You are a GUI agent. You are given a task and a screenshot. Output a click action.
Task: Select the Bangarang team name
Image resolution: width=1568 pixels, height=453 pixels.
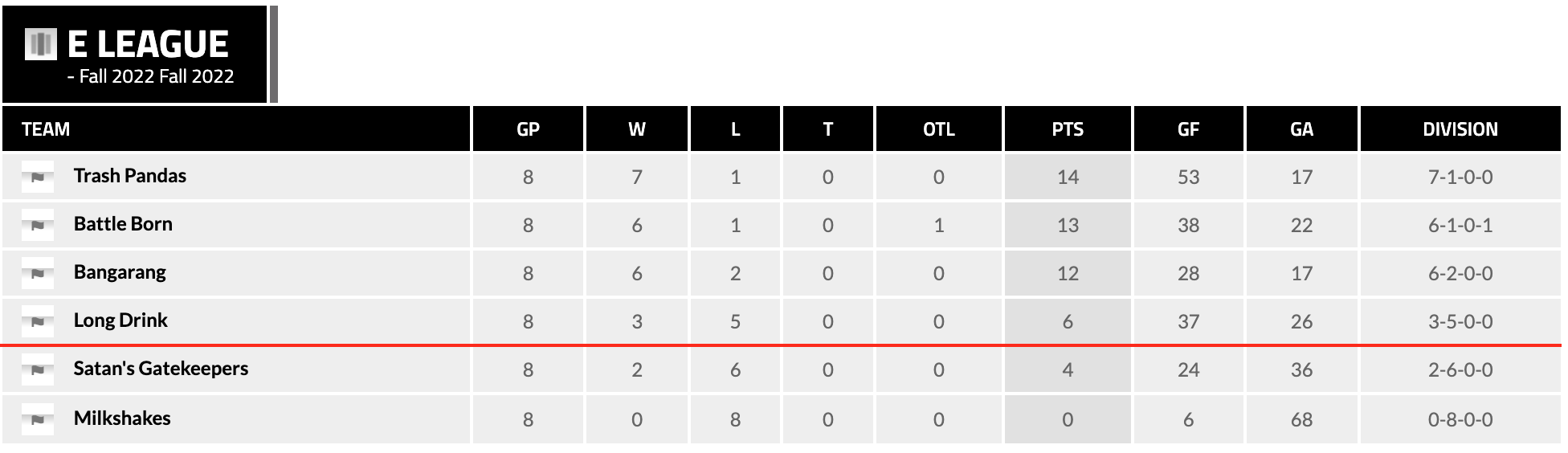120,272
